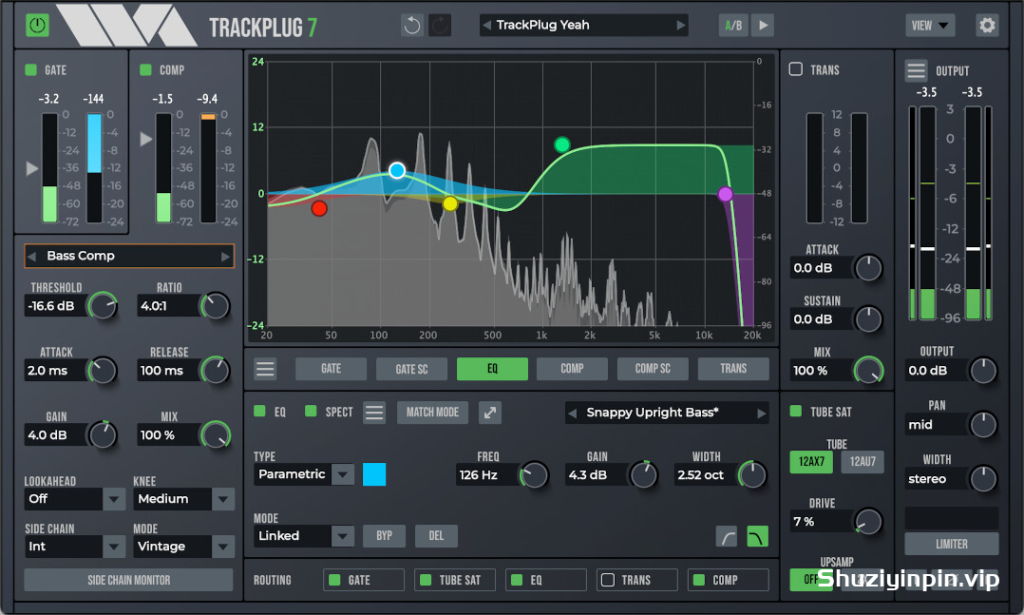Toggle the TUBE SAT enable light
Screen dimensions: 1024x615
[795, 411]
